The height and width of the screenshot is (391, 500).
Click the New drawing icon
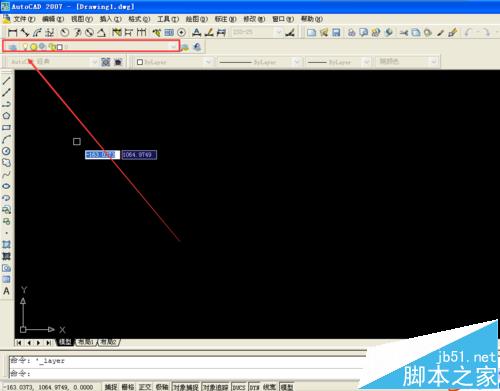(311, 32)
